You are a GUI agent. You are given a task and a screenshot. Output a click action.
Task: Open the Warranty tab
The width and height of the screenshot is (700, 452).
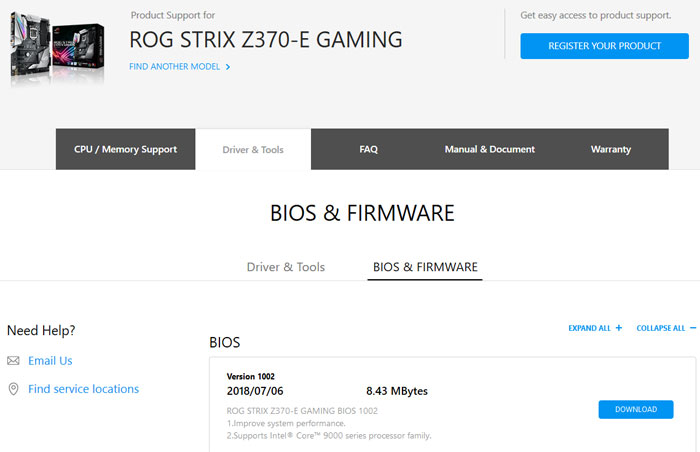[x=611, y=149]
